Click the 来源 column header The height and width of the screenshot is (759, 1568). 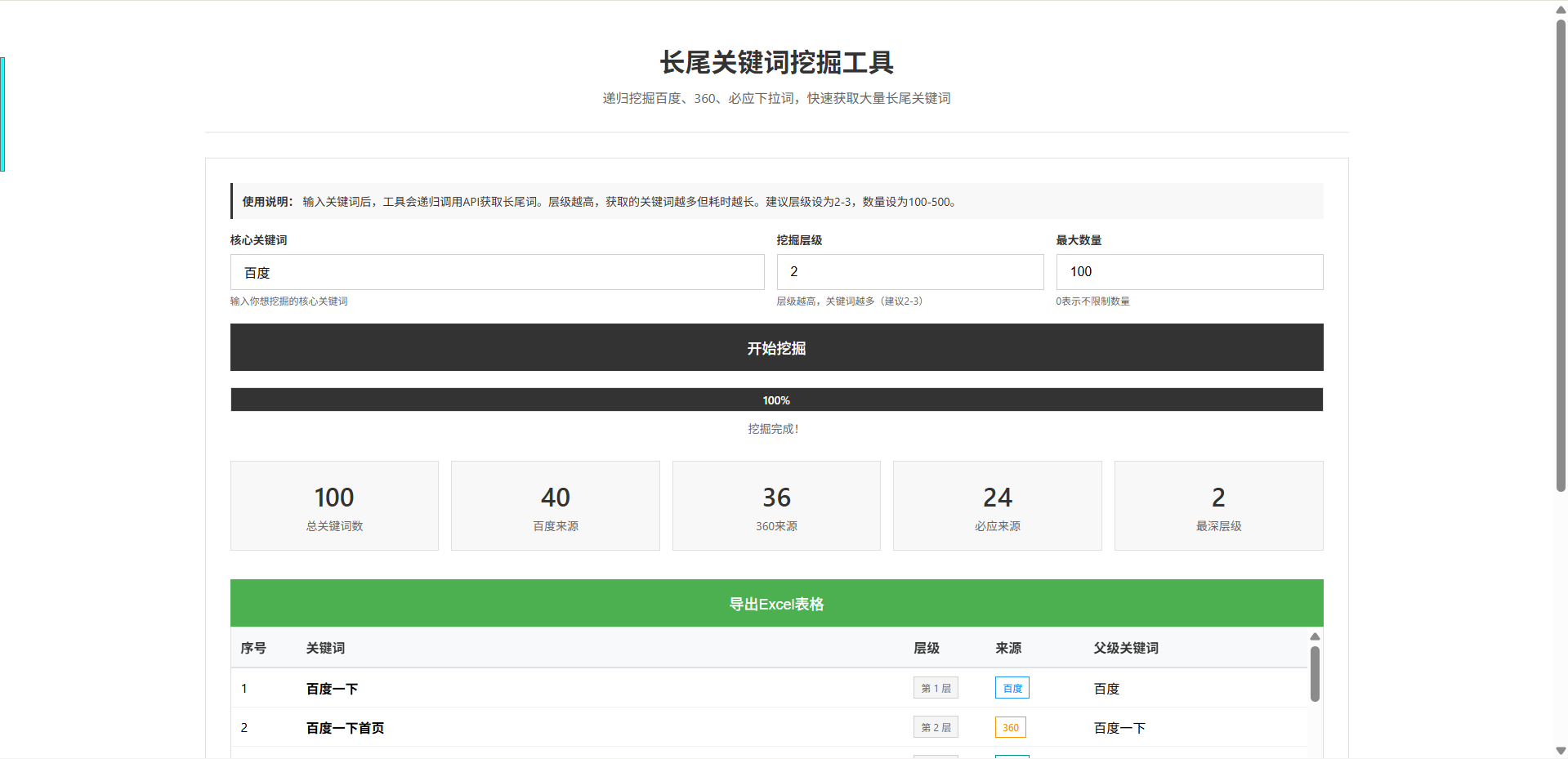tap(1007, 647)
